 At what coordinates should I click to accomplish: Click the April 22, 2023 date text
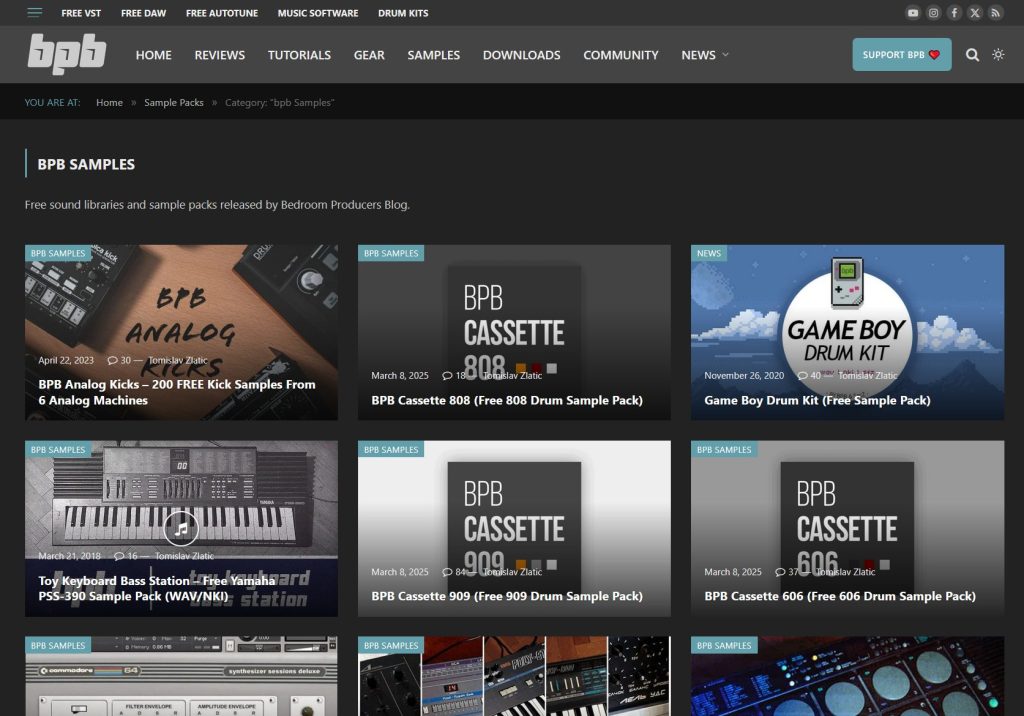click(x=66, y=360)
